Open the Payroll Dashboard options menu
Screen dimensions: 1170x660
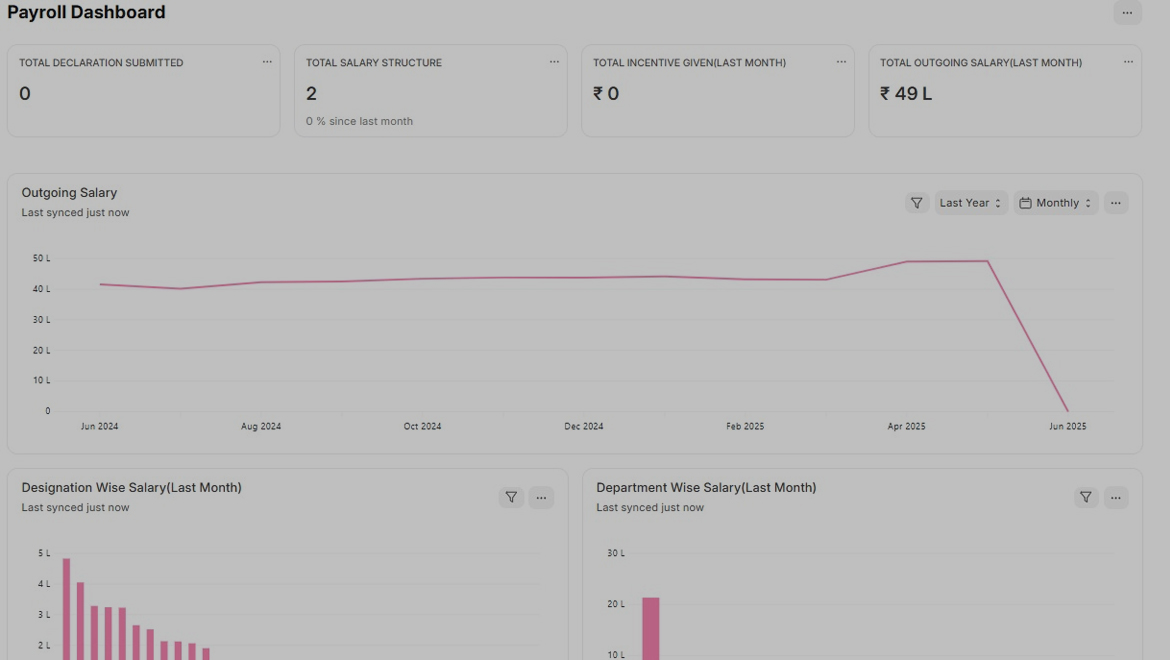pos(1127,13)
